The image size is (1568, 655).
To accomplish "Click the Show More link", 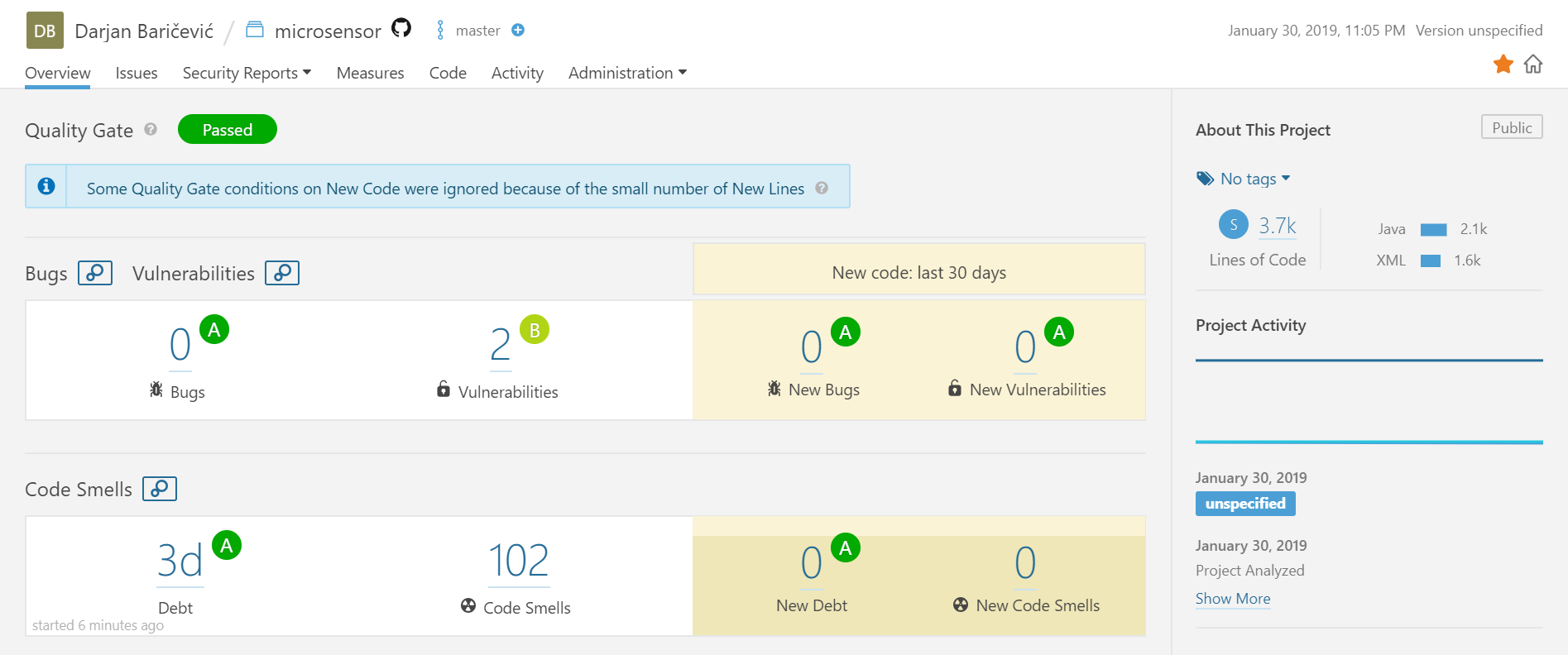I will pos(1233,599).
